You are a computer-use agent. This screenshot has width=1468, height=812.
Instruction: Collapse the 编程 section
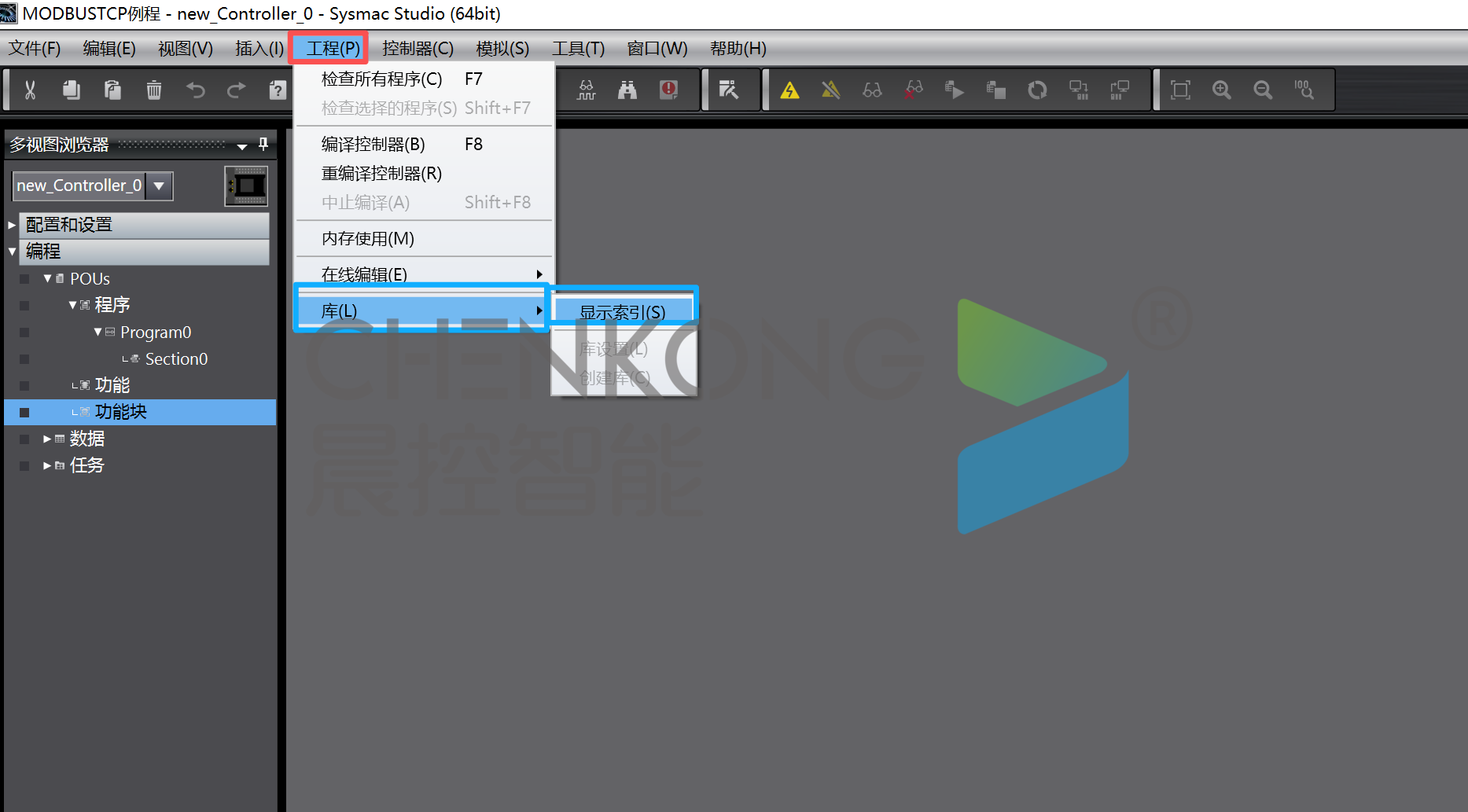coord(12,252)
